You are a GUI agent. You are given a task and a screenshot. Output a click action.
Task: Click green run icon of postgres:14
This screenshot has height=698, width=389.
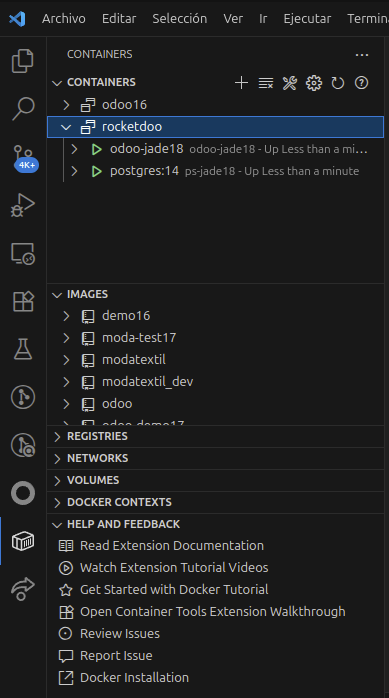click(97, 171)
